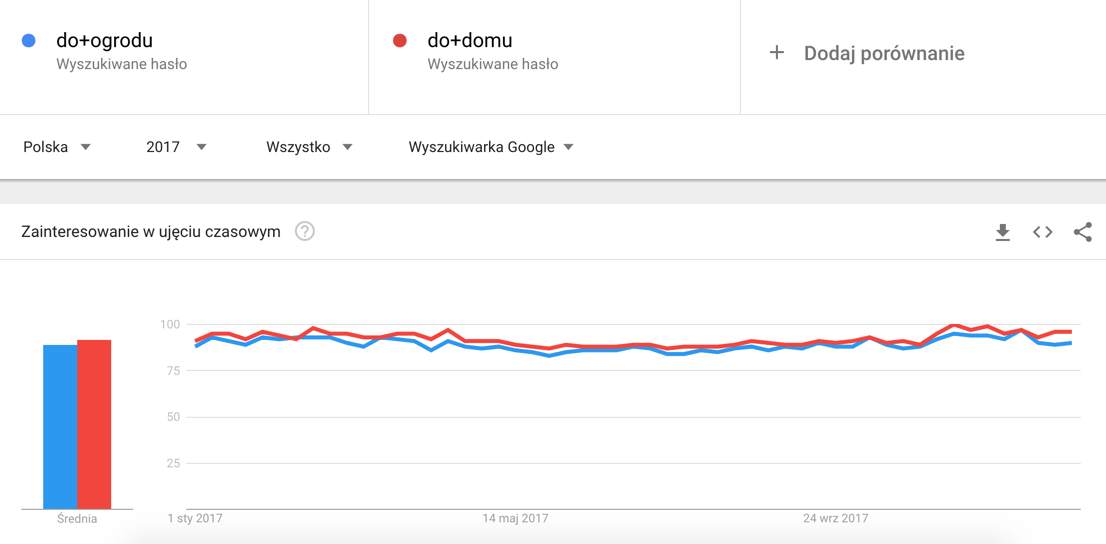Viewport: 1106px width, 544px height.
Task: Open help tooltip for Zainteresowanie w ujęciu czasowym
Action: click(x=305, y=231)
